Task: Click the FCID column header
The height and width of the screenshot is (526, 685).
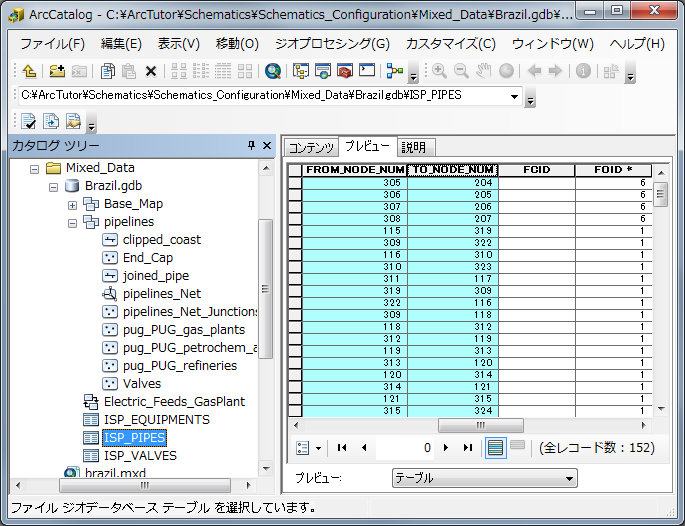Action: (x=536, y=170)
